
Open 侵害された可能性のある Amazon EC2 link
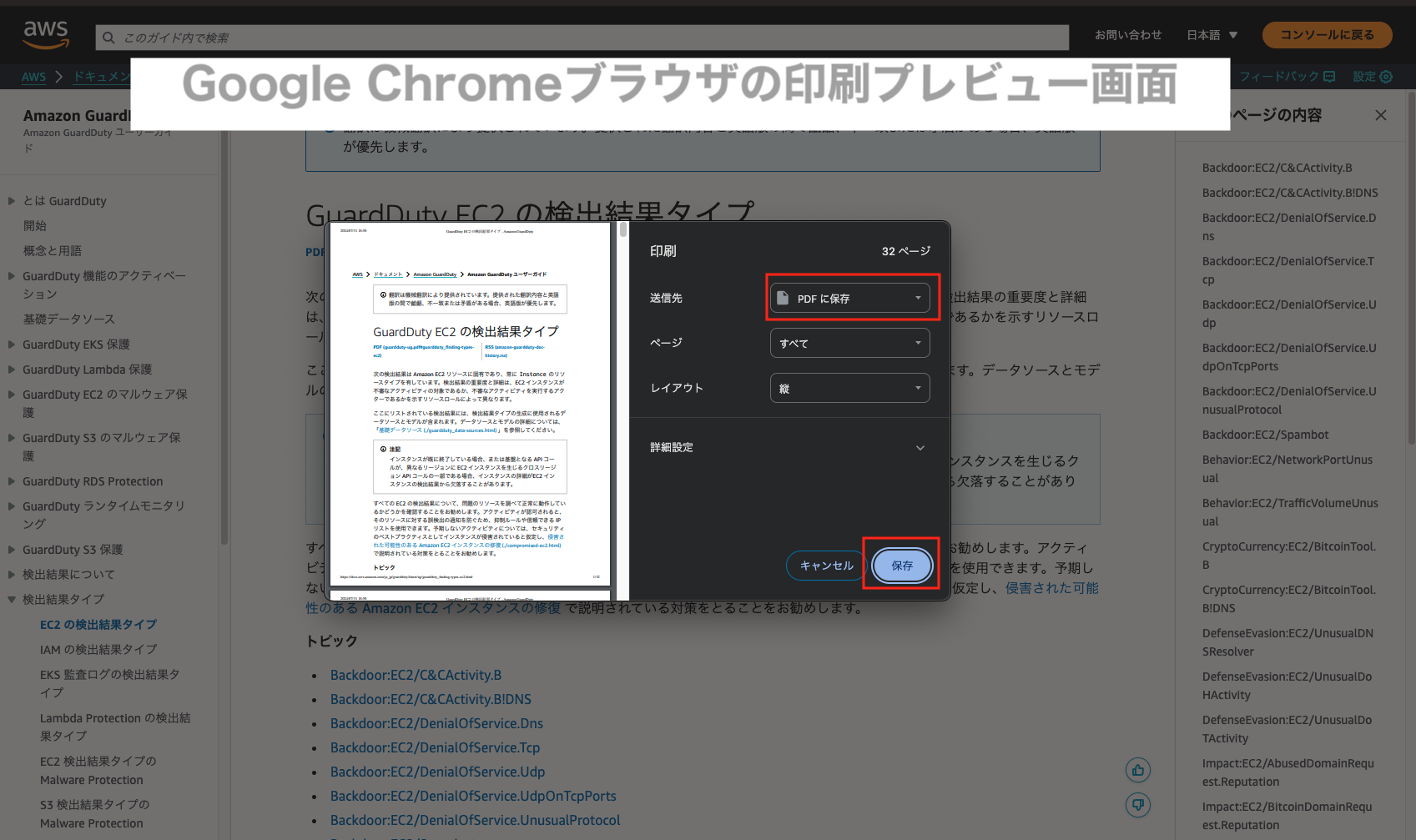[x=433, y=608]
